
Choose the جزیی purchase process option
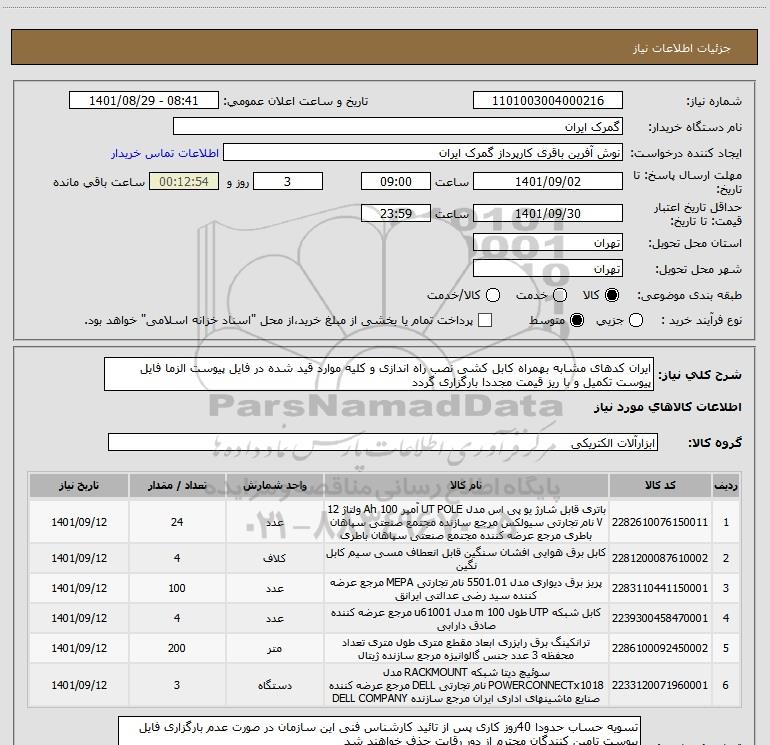[635, 320]
